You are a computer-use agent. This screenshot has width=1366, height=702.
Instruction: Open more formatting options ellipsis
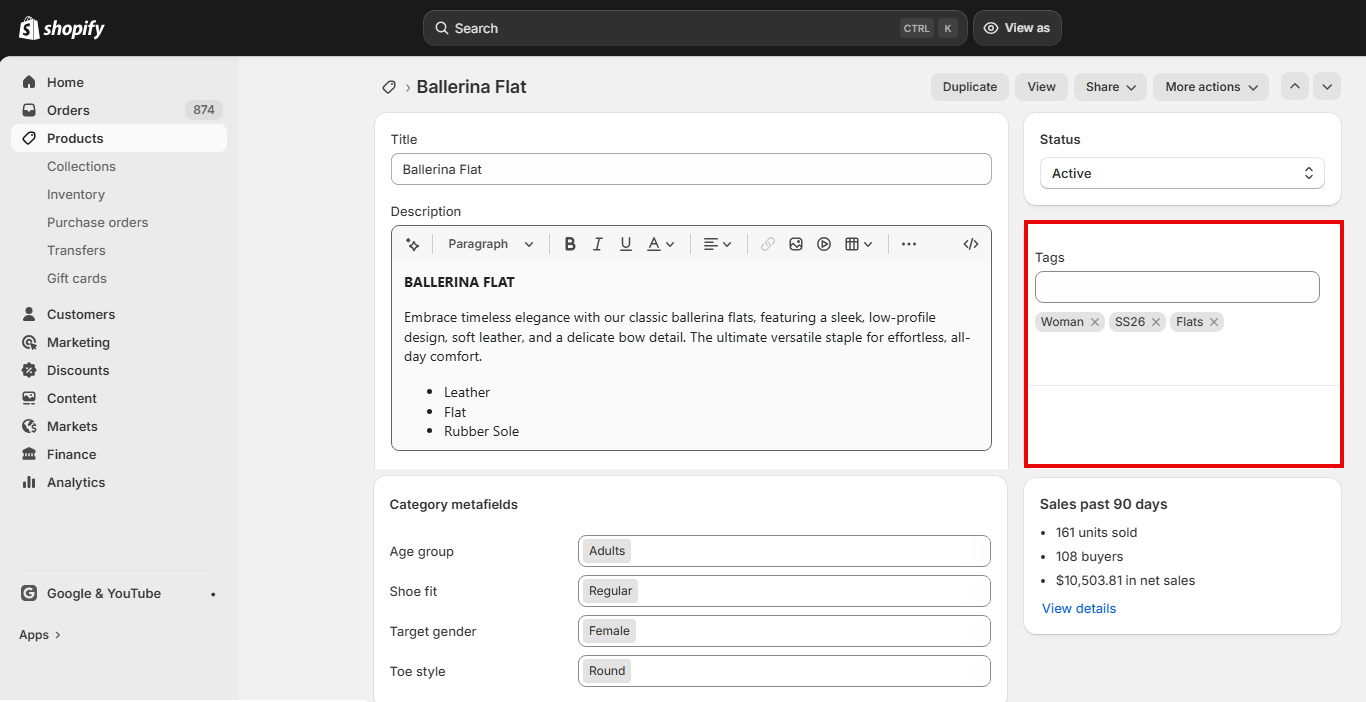coord(909,244)
